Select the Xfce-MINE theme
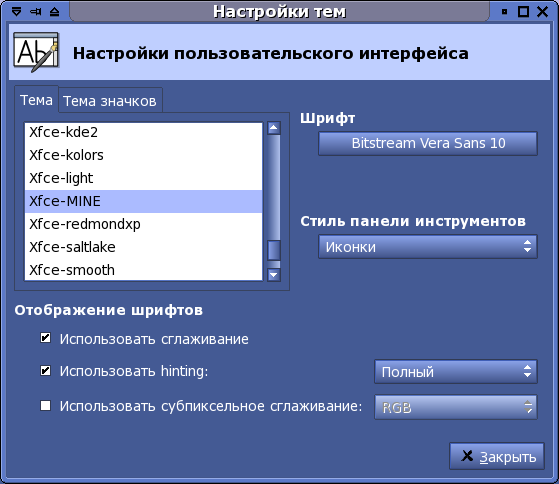559x484 pixels. pos(143,201)
